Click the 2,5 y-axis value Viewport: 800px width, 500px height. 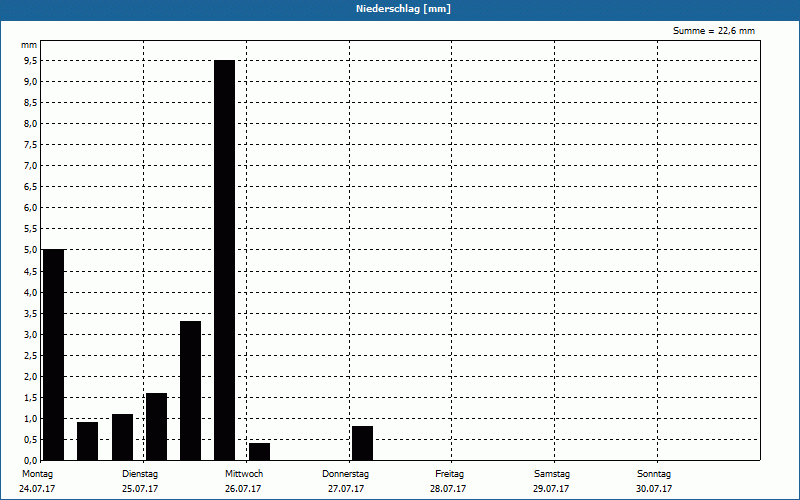(x=30, y=355)
